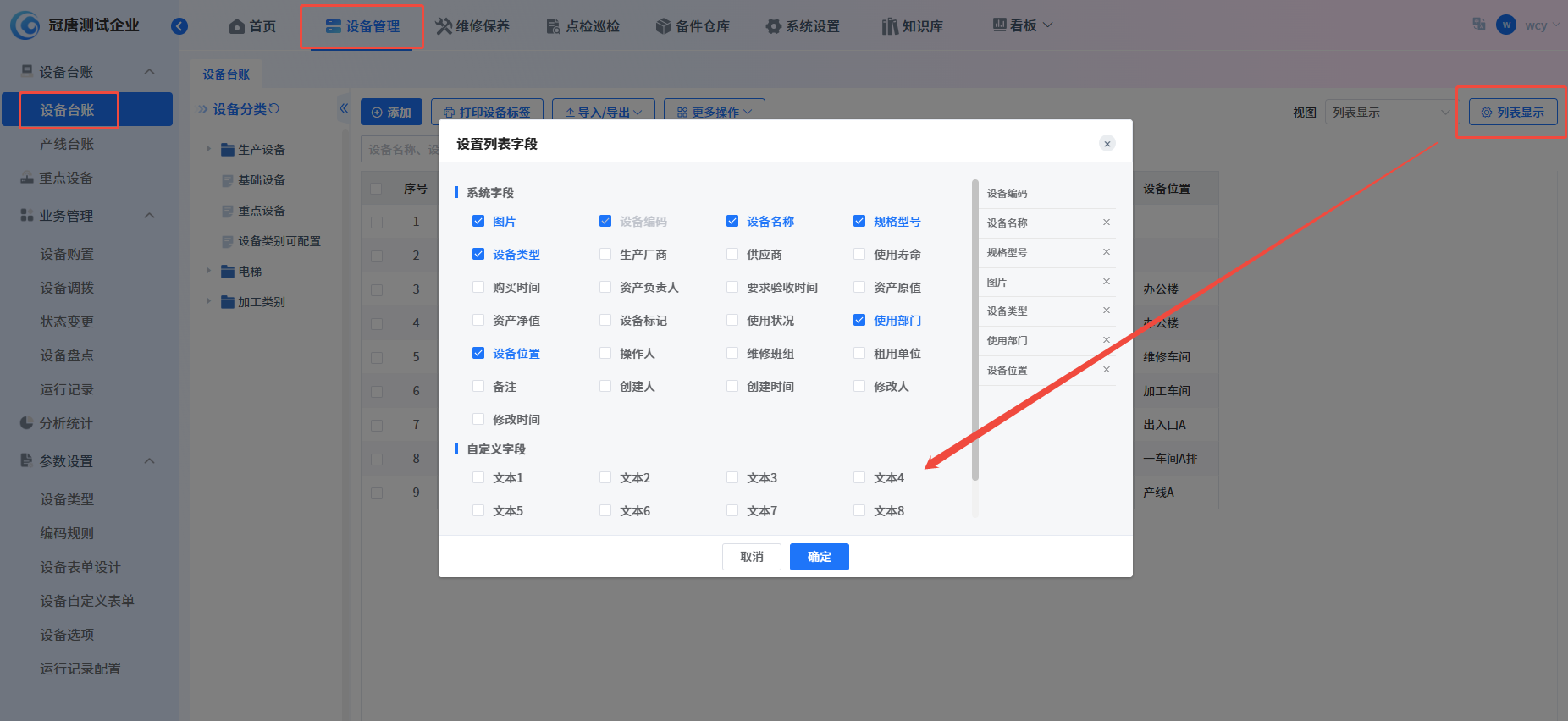The height and width of the screenshot is (721, 1568).
Task: Uncheck the 设备名称 field checkbox
Action: point(732,222)
